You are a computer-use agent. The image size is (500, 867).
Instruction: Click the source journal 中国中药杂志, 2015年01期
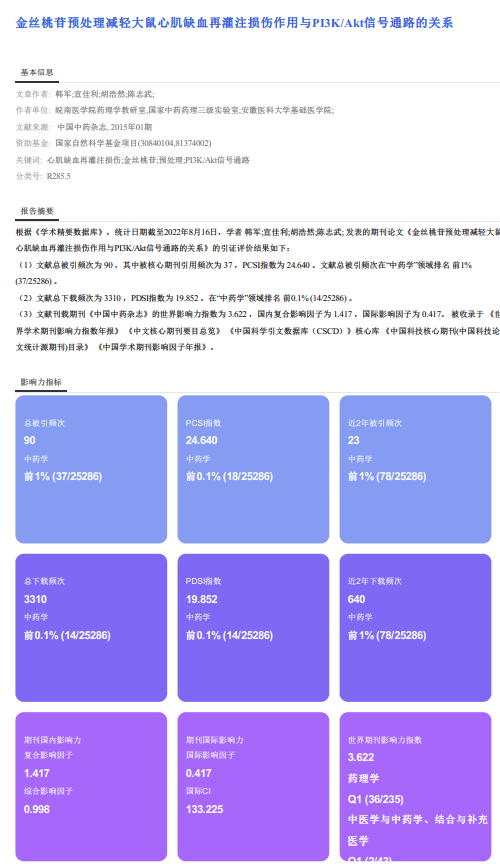point(105,127)
